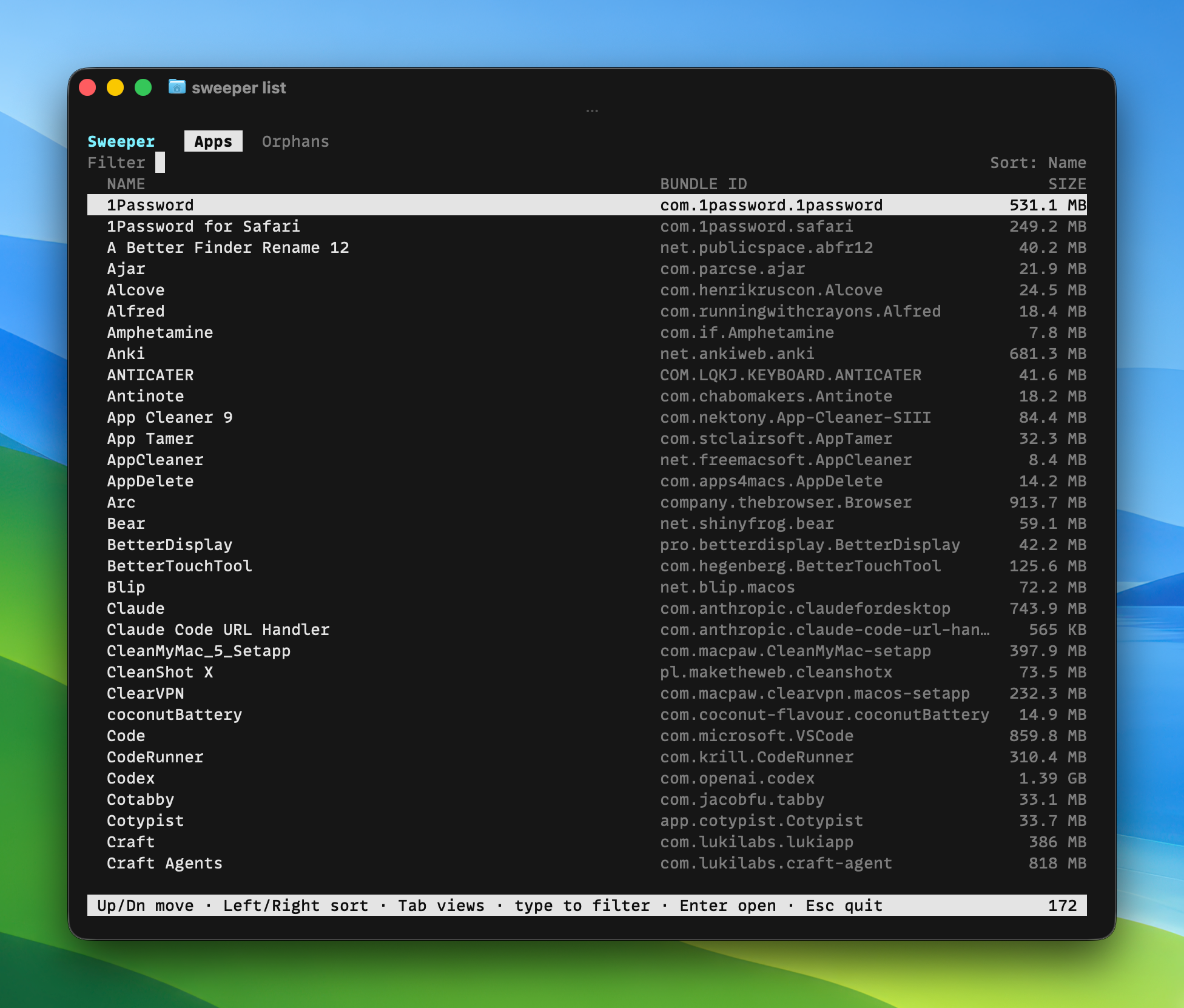Select the Codex app row
This screenshot has height=1008, width=1184.
(587, 778)
